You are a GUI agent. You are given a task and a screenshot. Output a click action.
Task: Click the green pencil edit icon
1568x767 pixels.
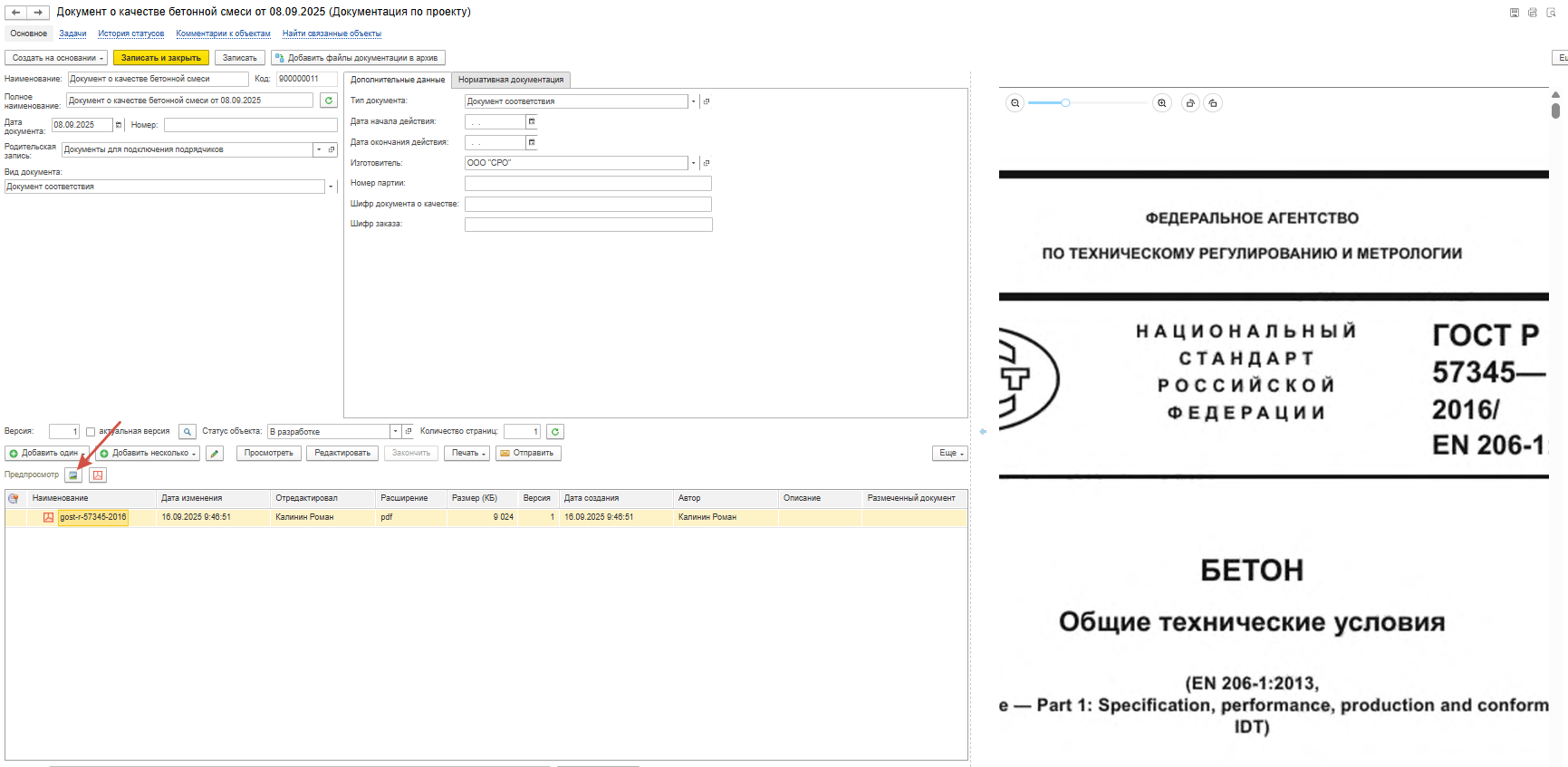coord(215,454)
